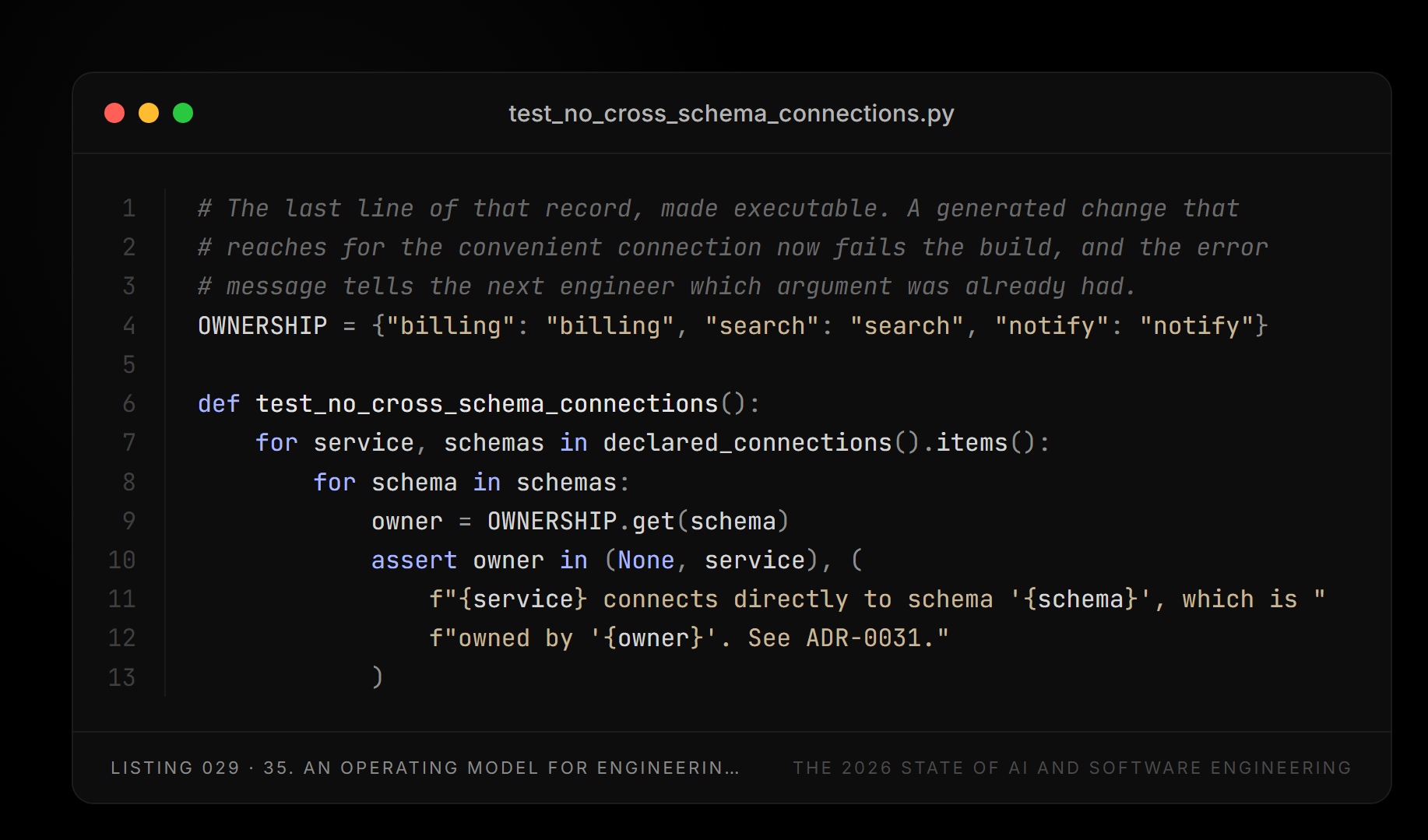Viewport: 1428px width, 840px height.
Task: Click the "search": key string
Action: (x=769, y=325)
